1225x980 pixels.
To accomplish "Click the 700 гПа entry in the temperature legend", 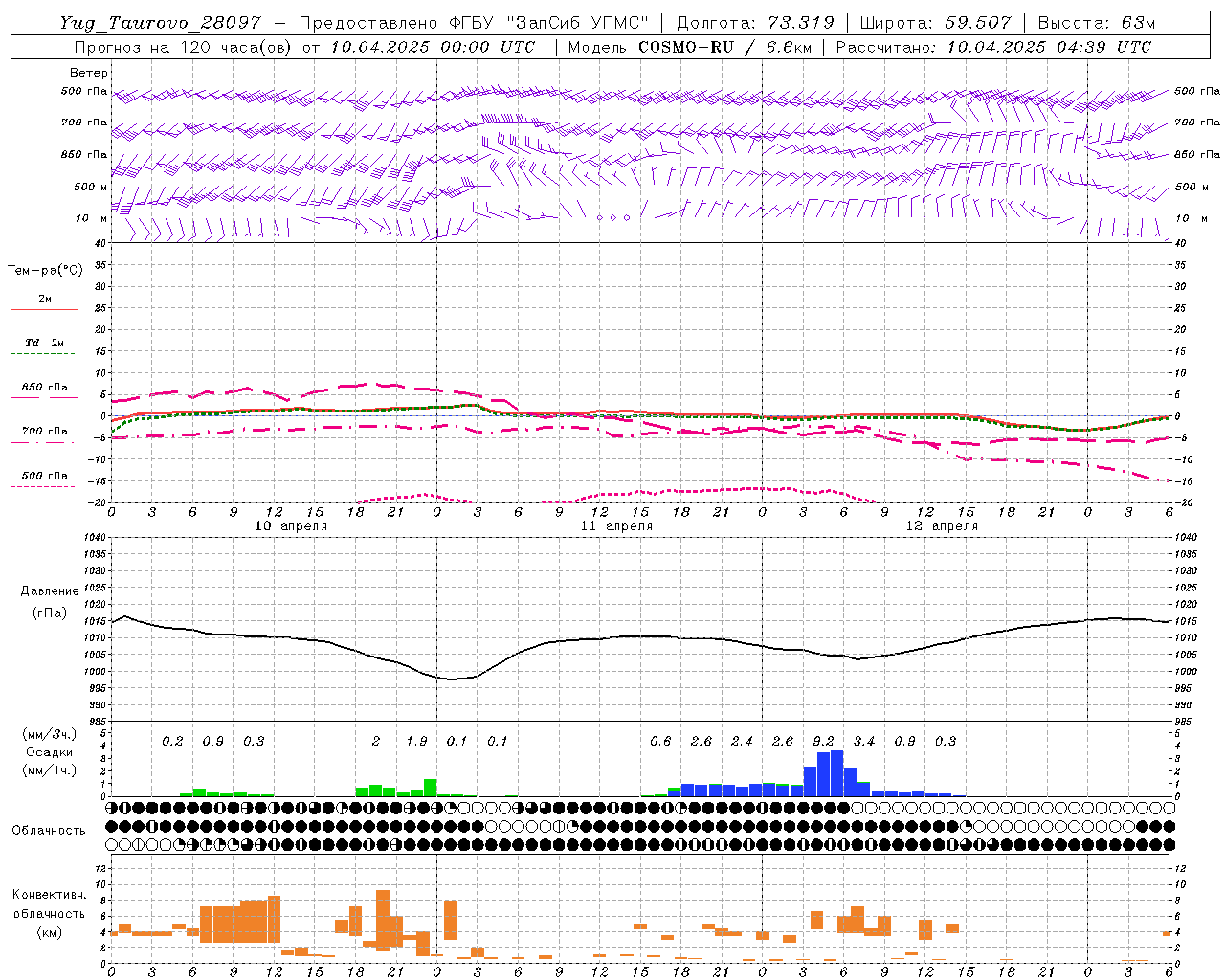I will click(x=45, y=432).
